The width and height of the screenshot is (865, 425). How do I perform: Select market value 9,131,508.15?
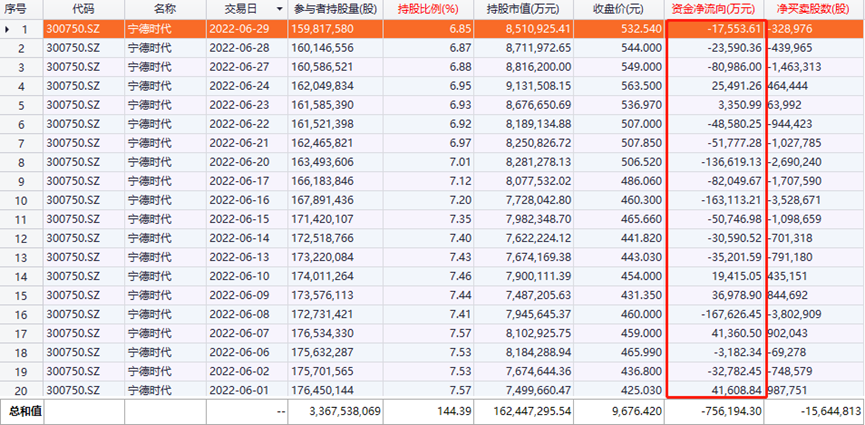coord(538,86)
